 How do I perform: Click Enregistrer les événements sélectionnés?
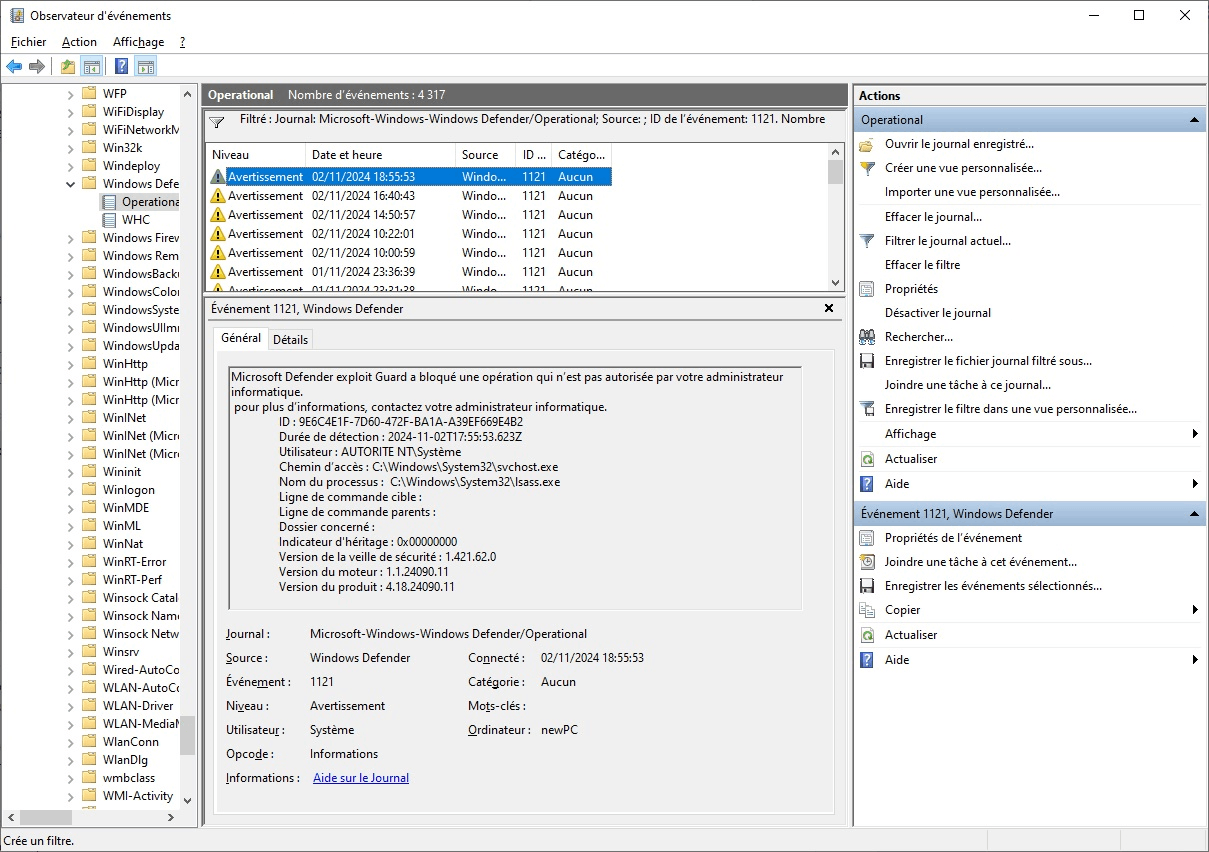pyautogui.click(x=993, y=586)
